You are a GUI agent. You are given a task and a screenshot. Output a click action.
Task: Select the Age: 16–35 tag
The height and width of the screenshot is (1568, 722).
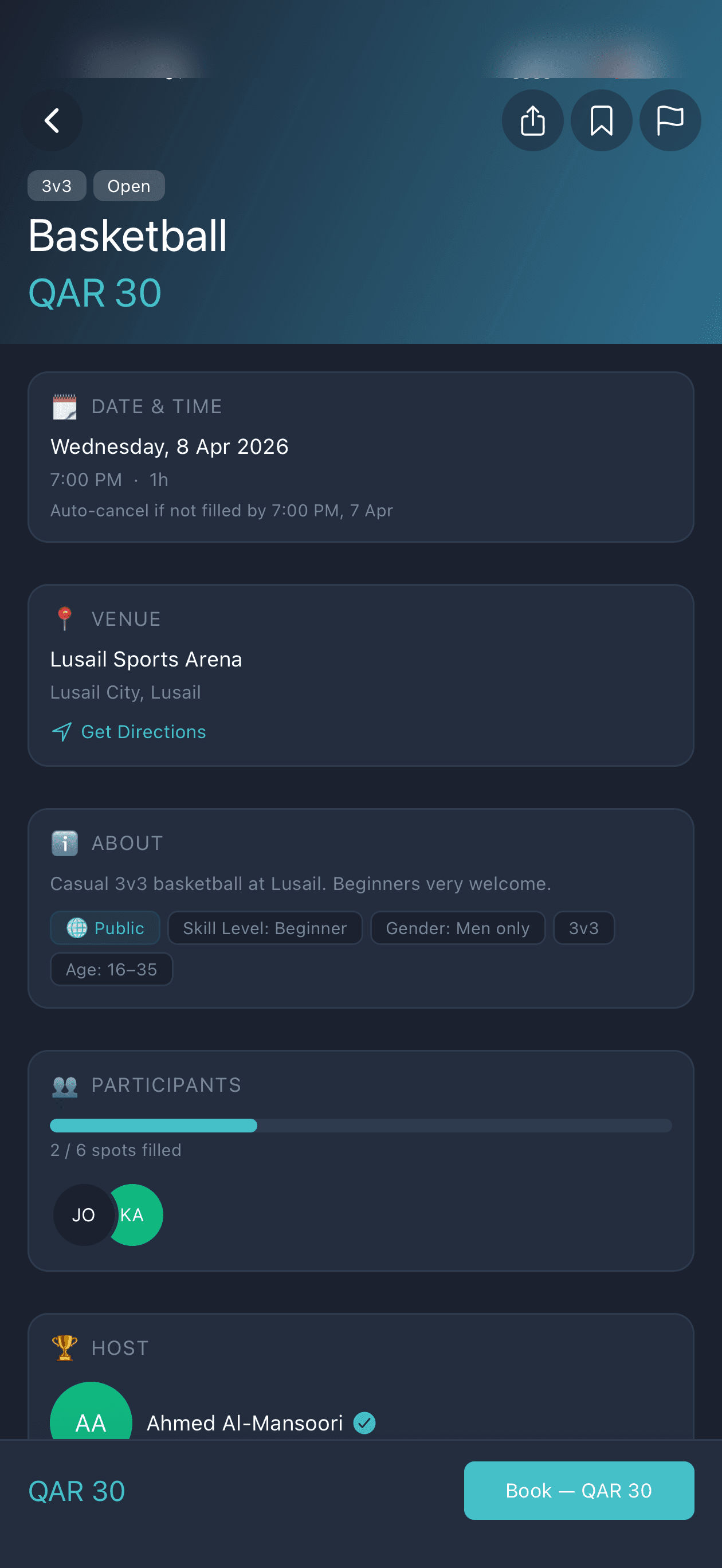111,969
